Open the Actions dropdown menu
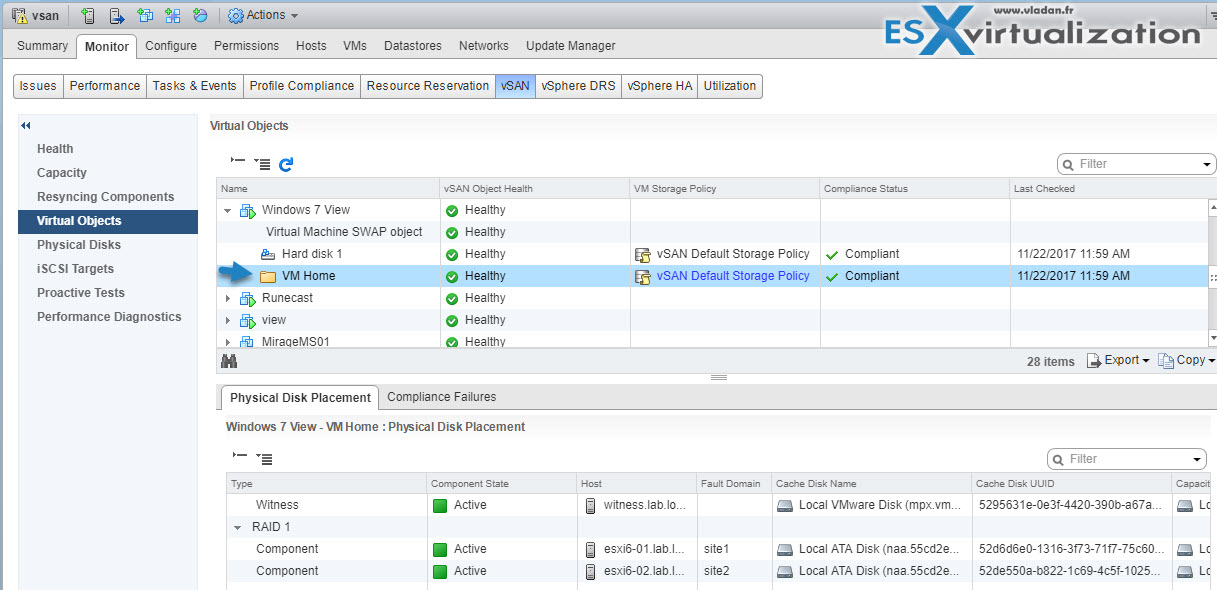Viewport: 1217px width, 590px height. [263, 15]
